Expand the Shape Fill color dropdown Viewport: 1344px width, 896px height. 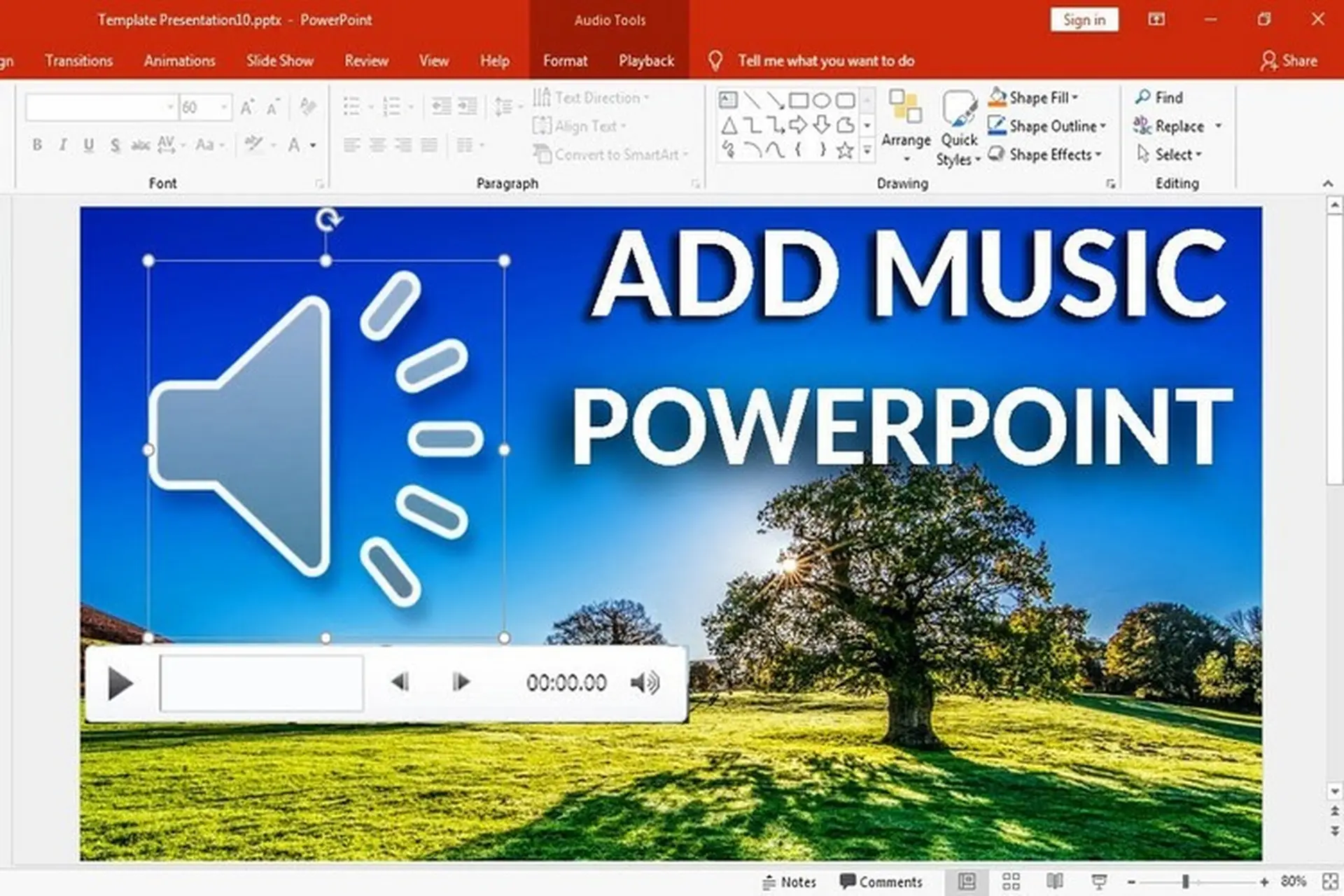[1074, 98]
